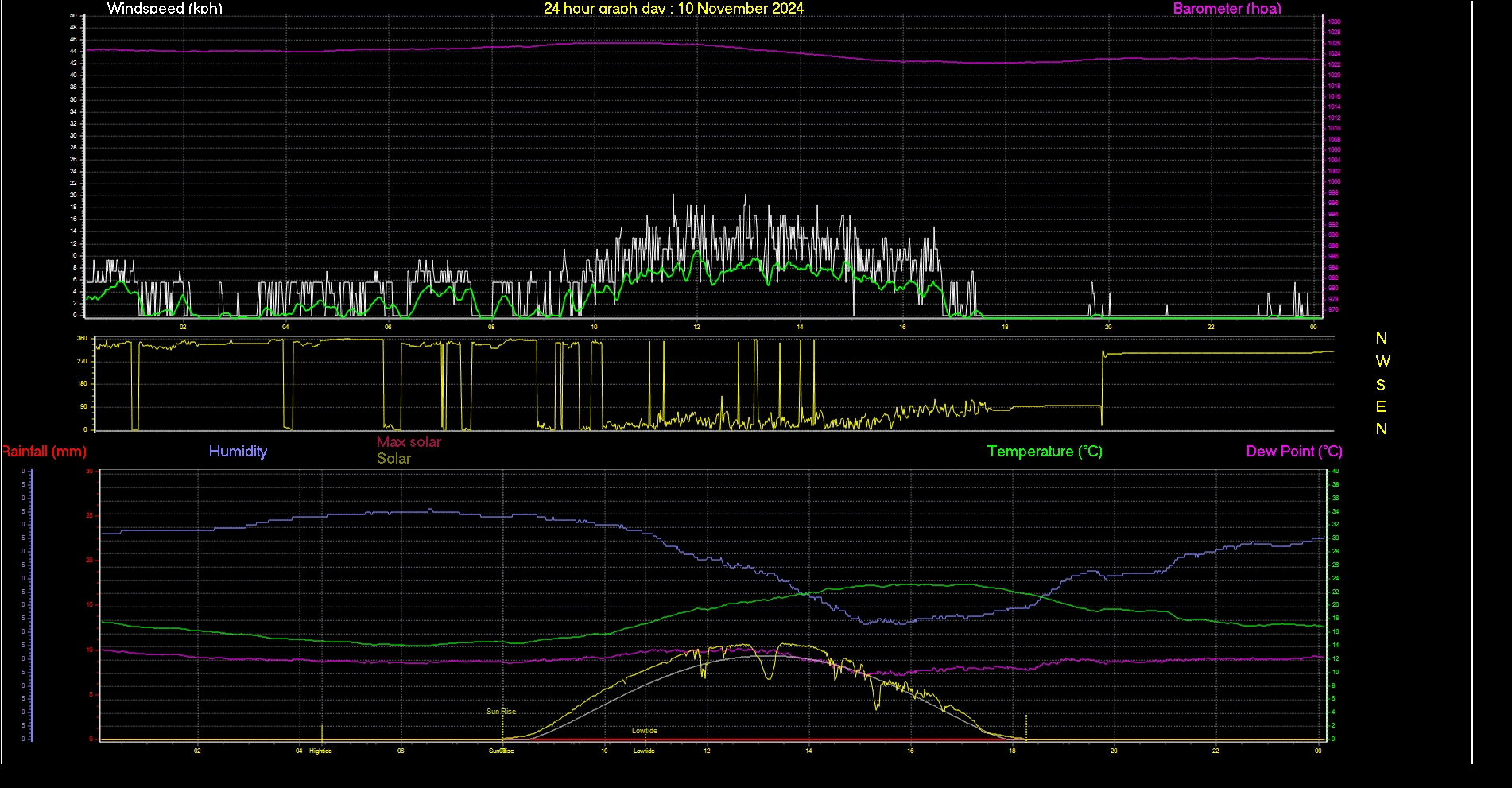1512x788 pixels.
Task: Click the "360" wind direction axis value
Action: [82, 339]
